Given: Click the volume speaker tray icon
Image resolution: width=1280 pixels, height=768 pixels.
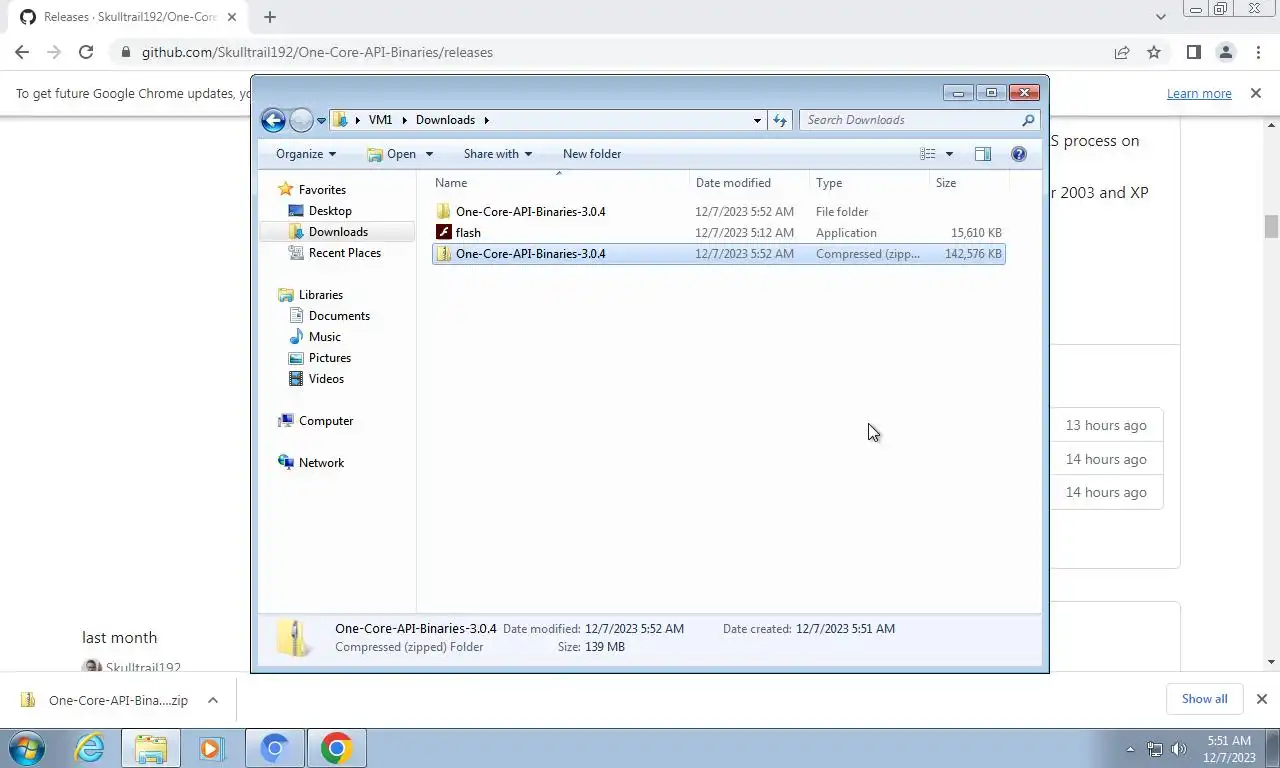Looking at the screenshot, I should 1178,749.
